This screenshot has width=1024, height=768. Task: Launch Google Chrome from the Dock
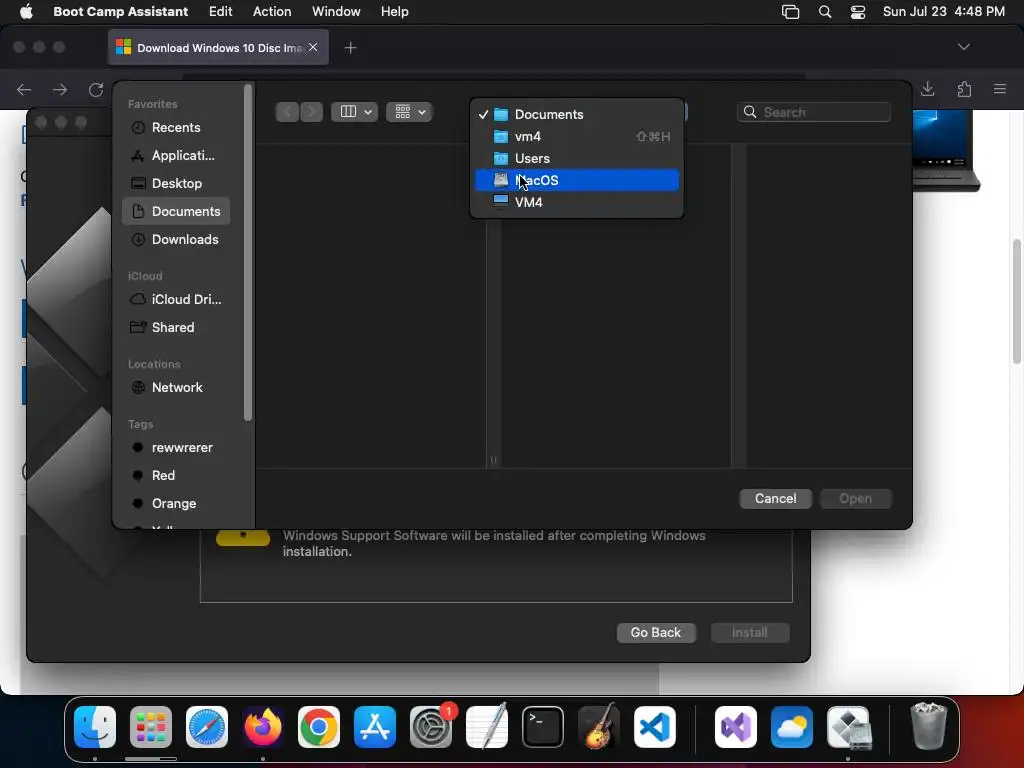pos(319,727)
